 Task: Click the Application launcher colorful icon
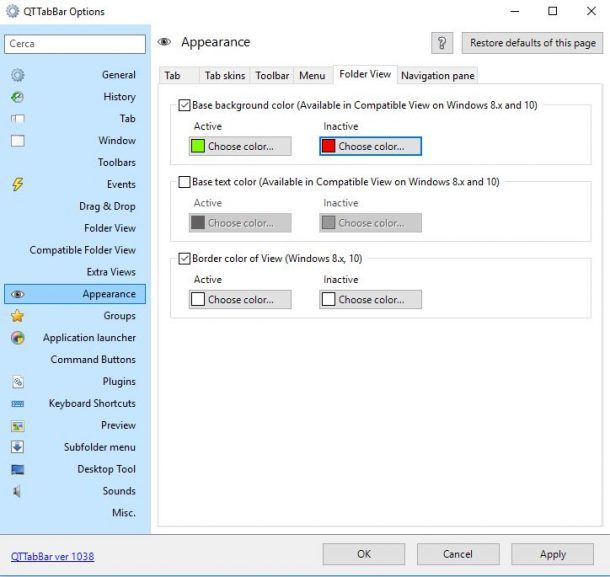(x=18, y=338)
